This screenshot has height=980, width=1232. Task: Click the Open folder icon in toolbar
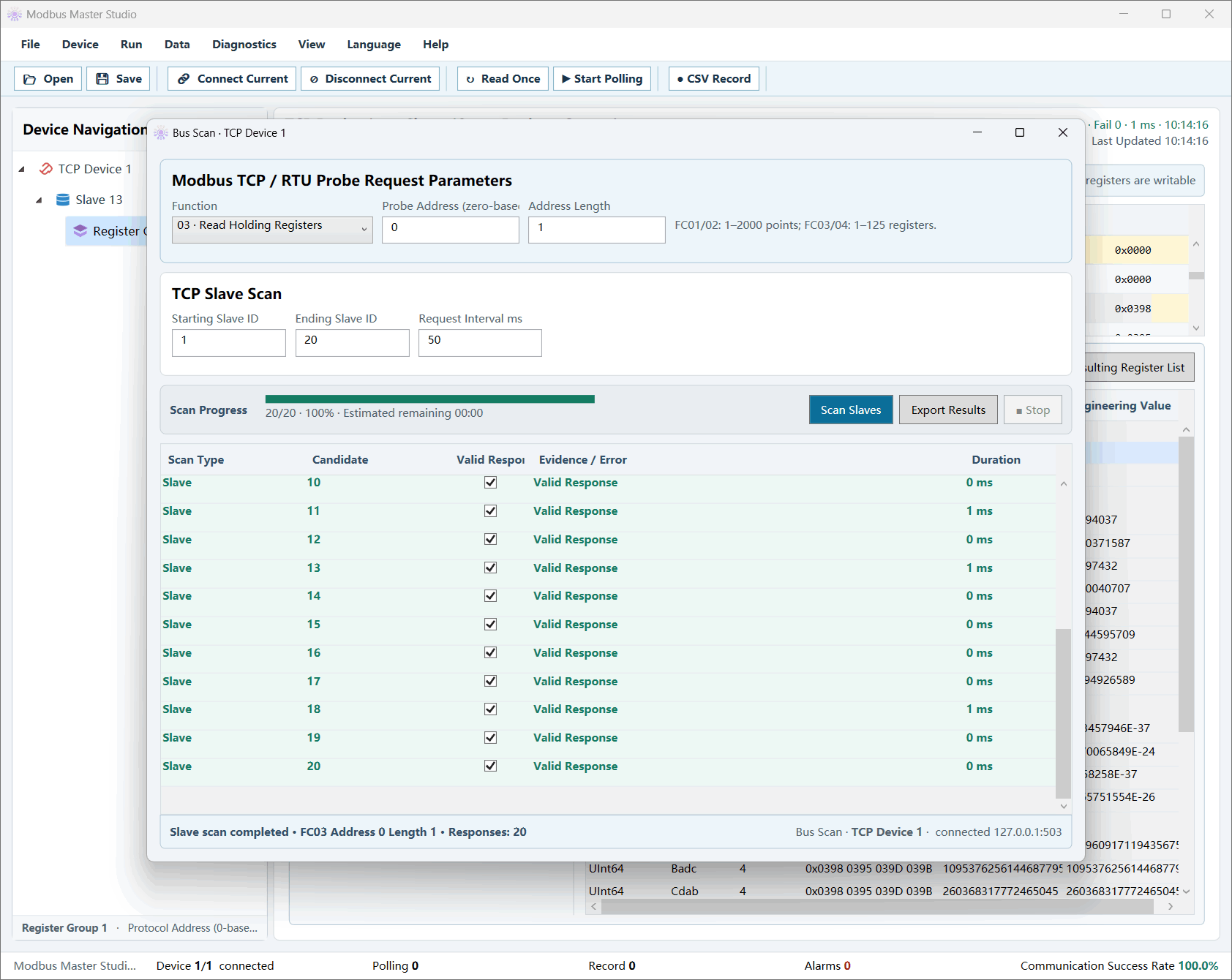tap(30, 79)
